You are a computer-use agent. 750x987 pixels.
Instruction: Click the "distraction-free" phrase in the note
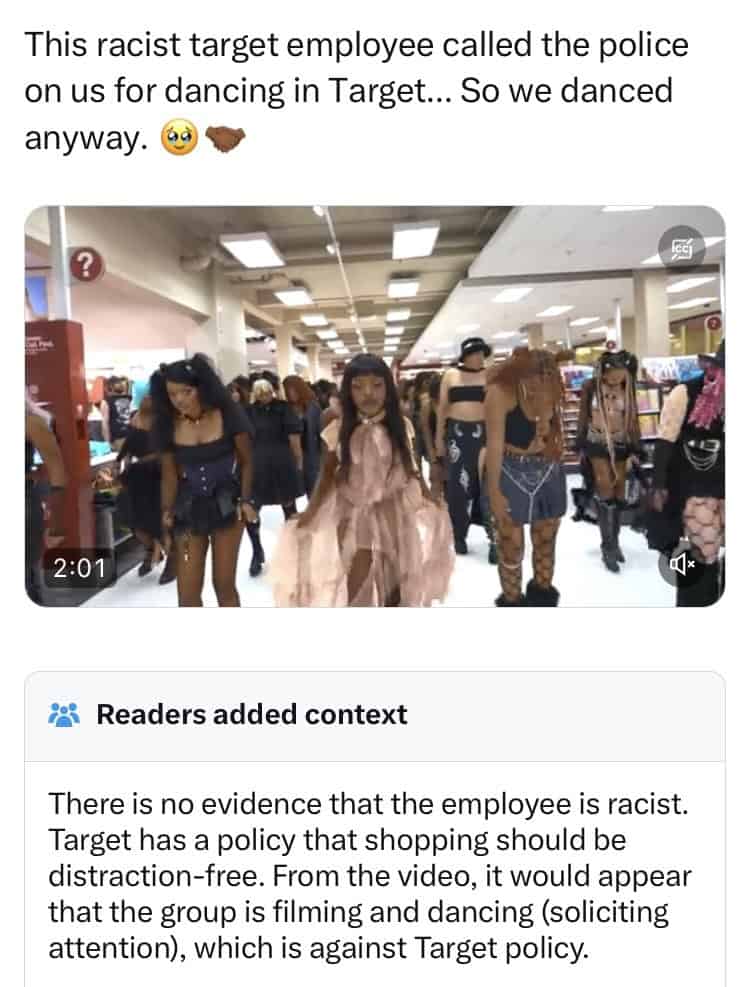[154, 876]
